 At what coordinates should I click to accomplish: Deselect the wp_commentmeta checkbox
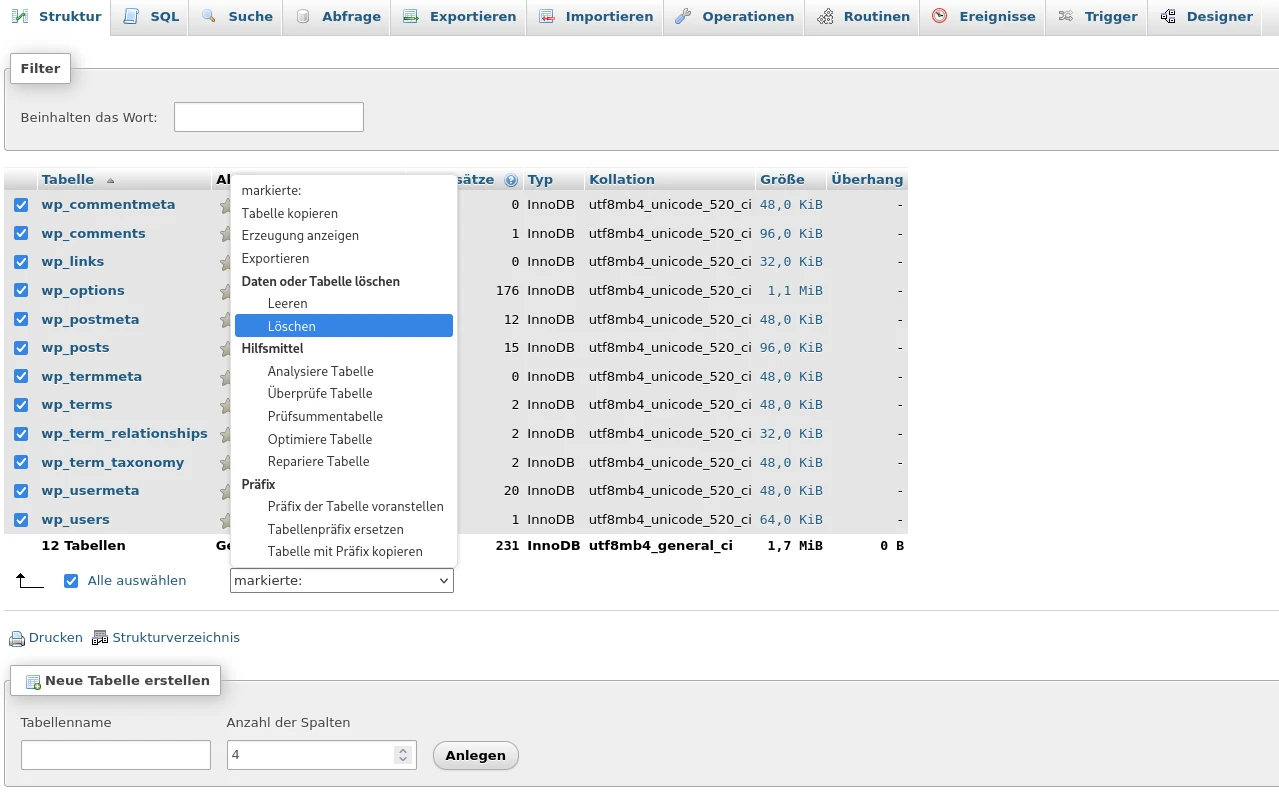coord(20,203)
